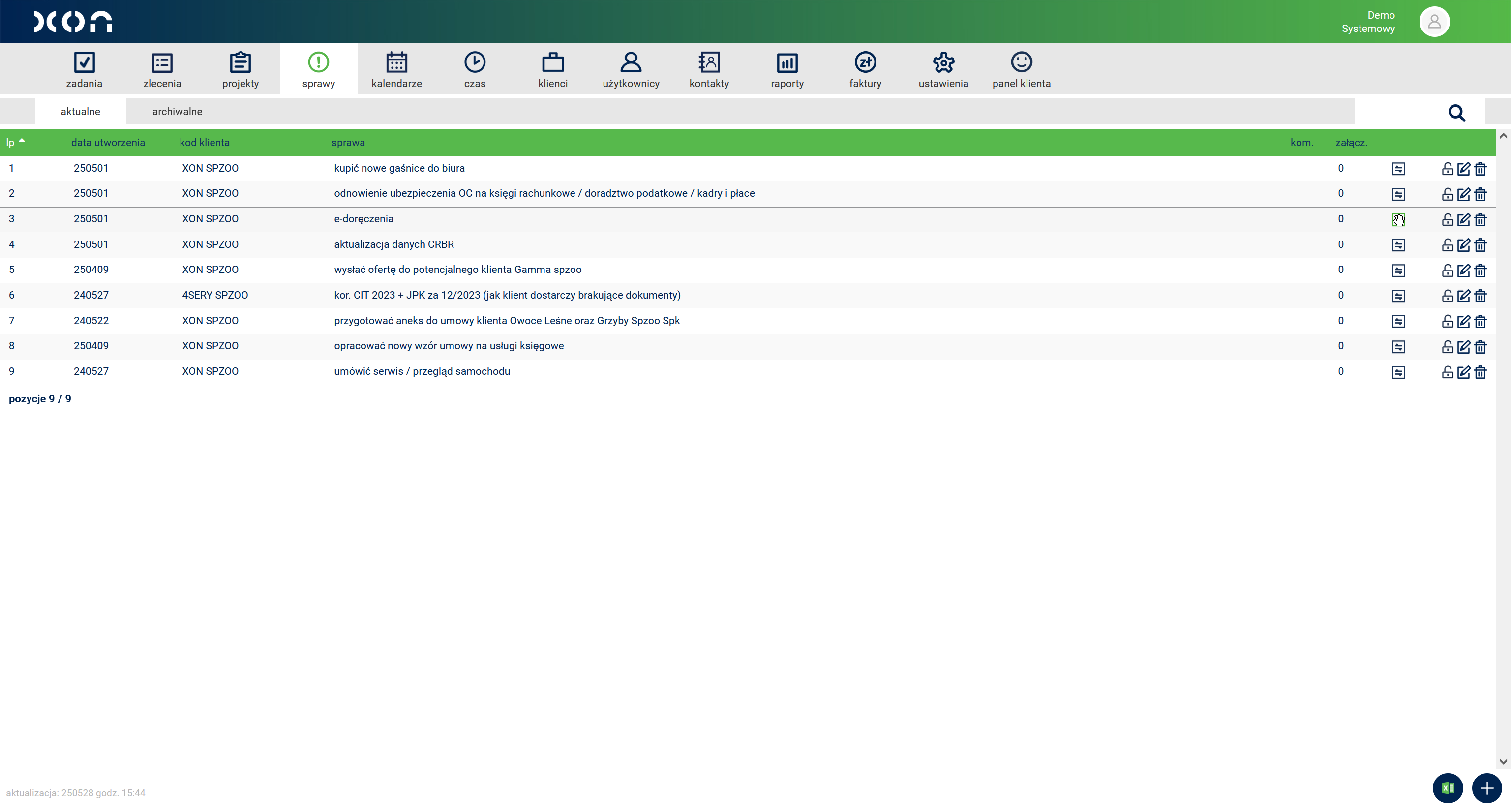
Task: Sort by the załącz. column
Action: pyautogui.click(x=1352, y=143)
